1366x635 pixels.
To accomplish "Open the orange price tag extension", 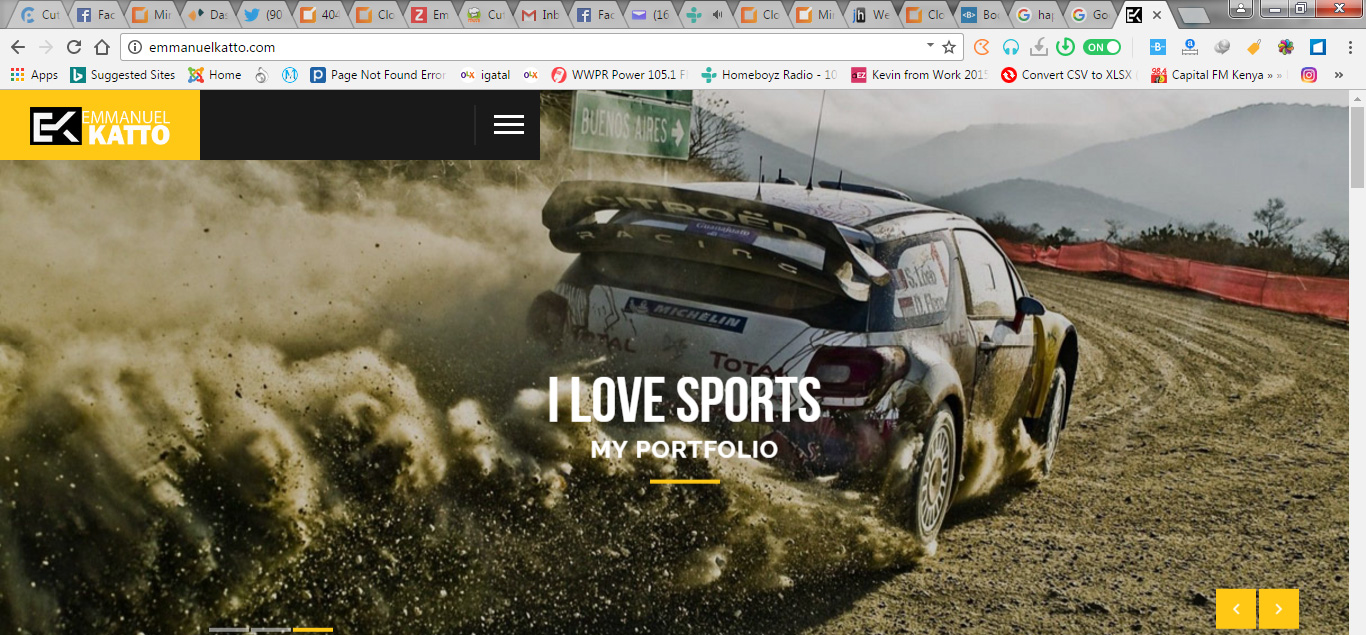I will coord(1253,47).
